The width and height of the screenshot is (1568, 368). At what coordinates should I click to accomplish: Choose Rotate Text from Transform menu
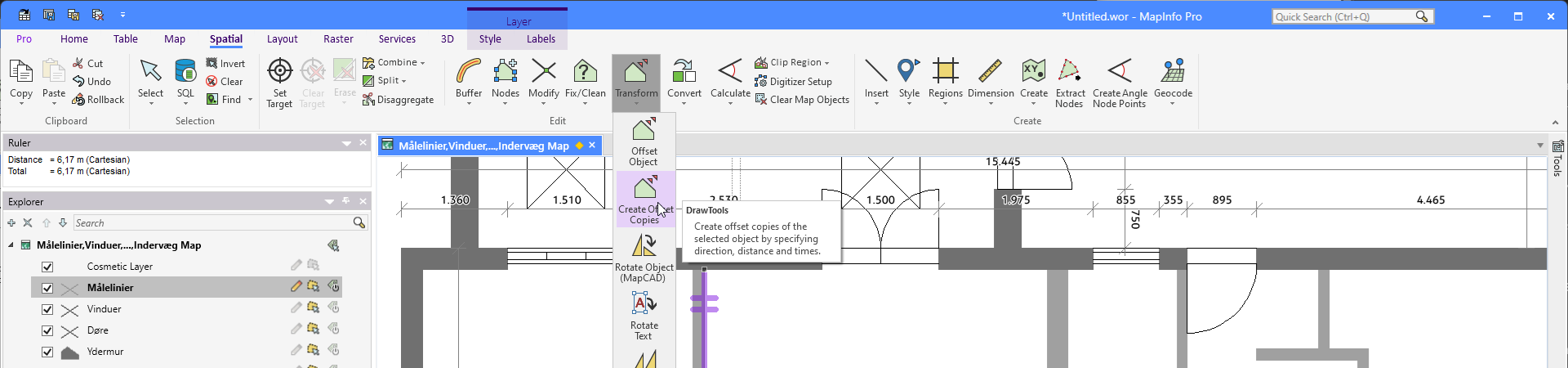coord(644,316)
